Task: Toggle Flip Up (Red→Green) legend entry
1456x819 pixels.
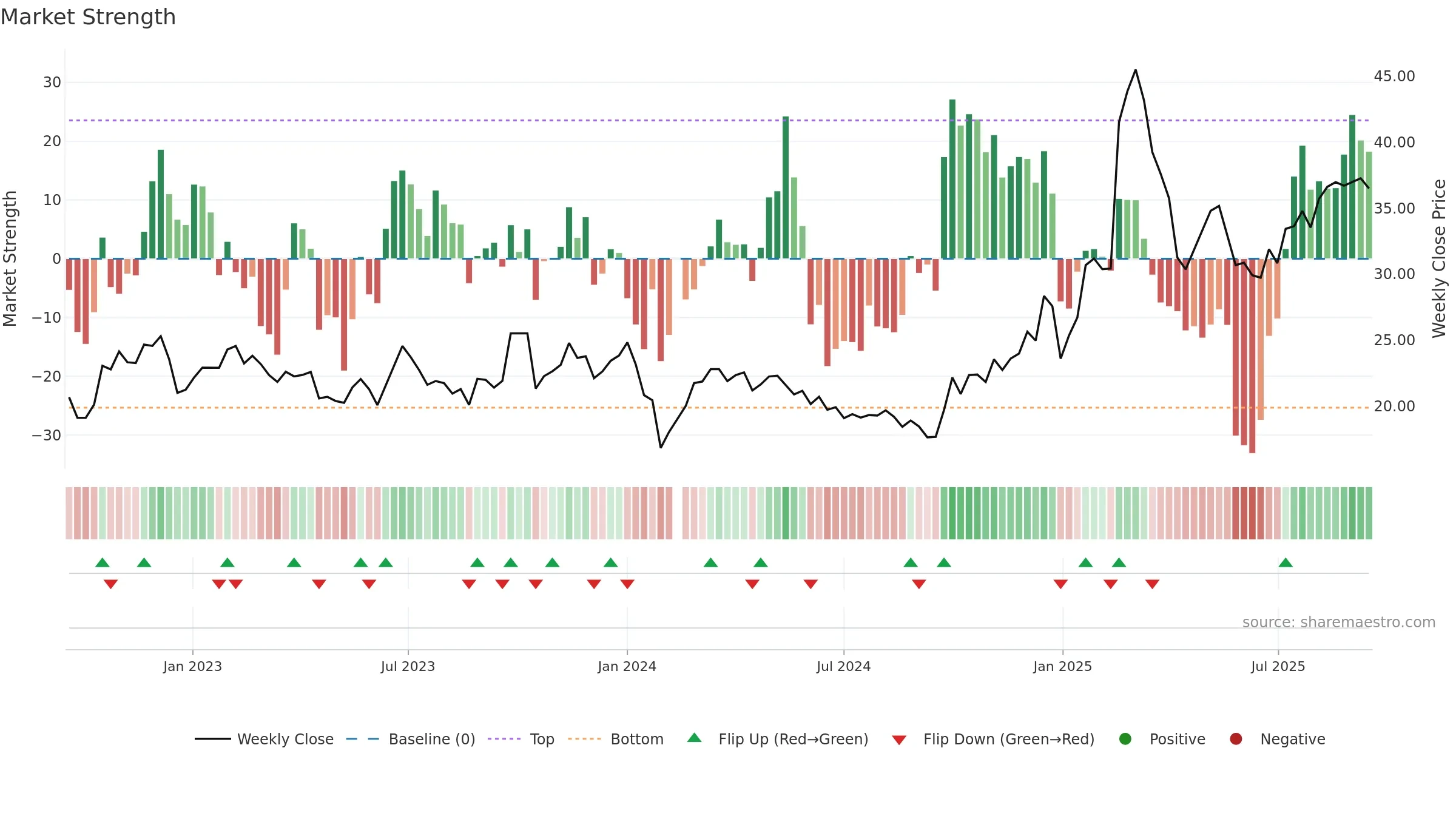Action: pos(778,739)
